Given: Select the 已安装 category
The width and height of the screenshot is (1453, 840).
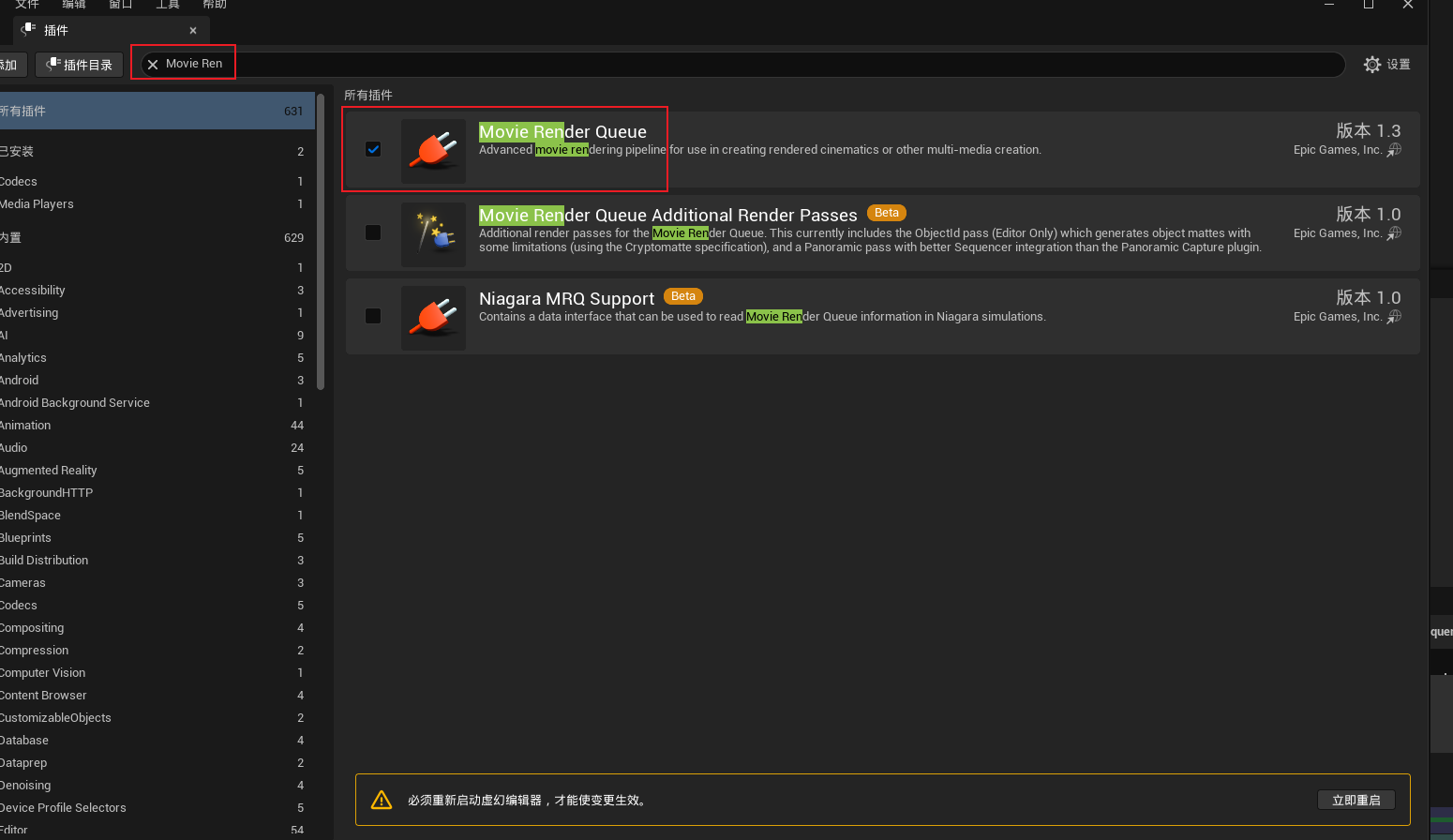Looking at the screenshot, I should click(x=157, y=152).
